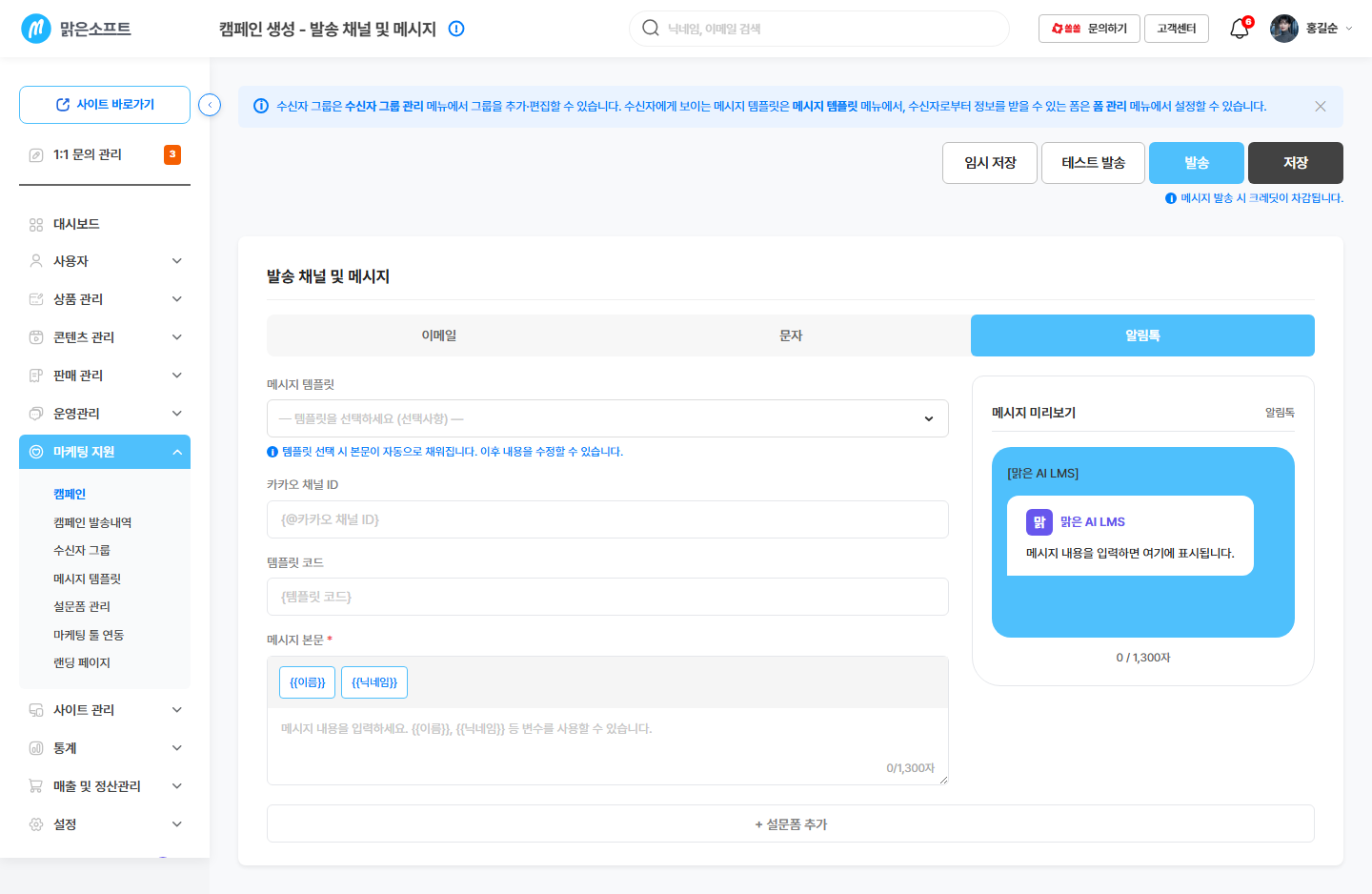Click the 사용자 person icon
This screenshot has width=1372, height=894.
coord(36,261)
